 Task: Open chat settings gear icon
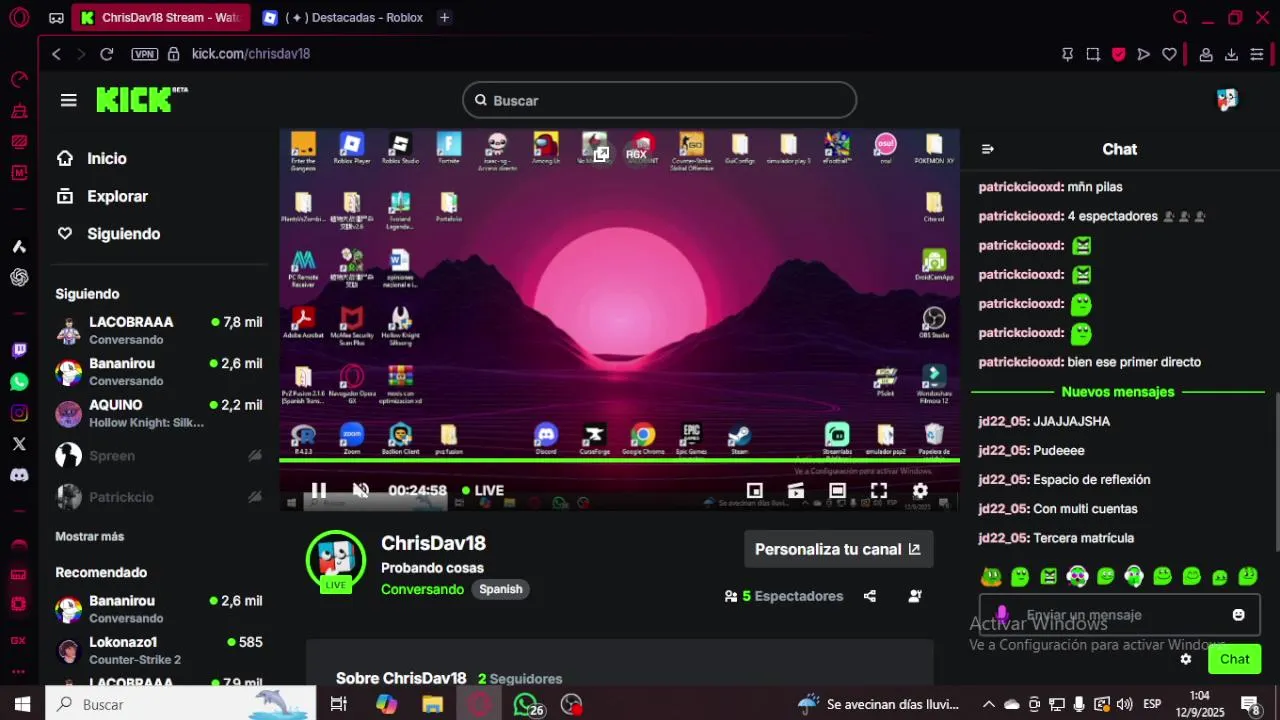coord(1186,659)
